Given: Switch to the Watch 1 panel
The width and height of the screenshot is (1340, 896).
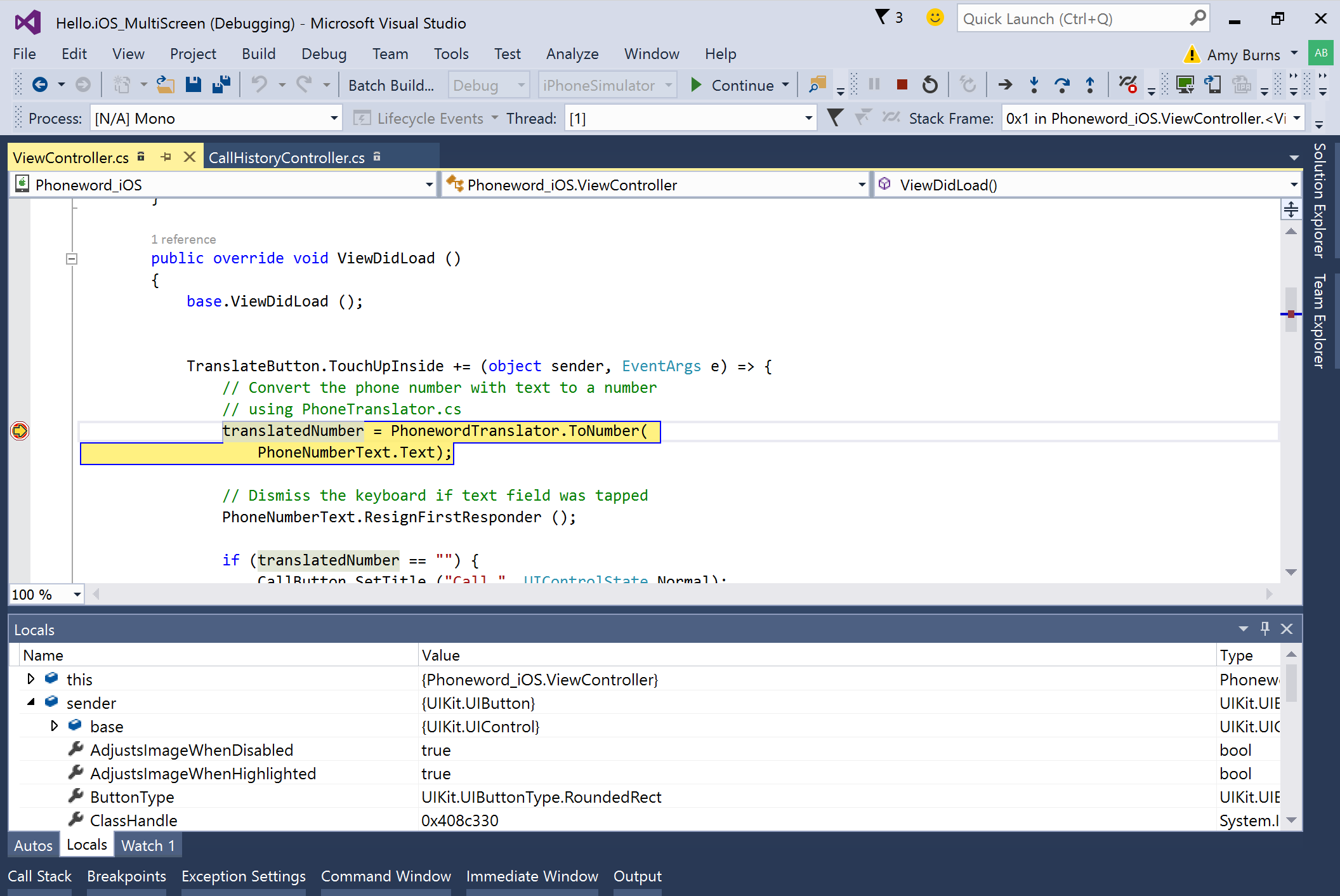Looking at the screenshot, I should (147, 845).
